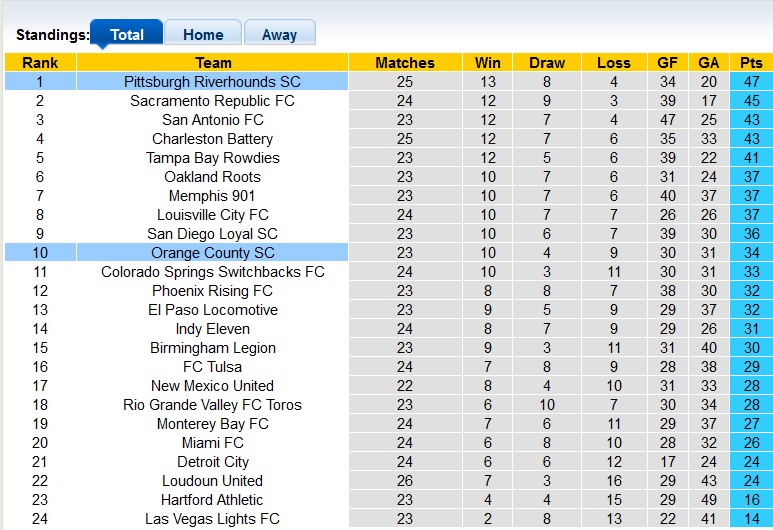Click on Las Vegas Lights FC
The height and width of the screenshot is (530, 773).
click(x=212, y=519)
